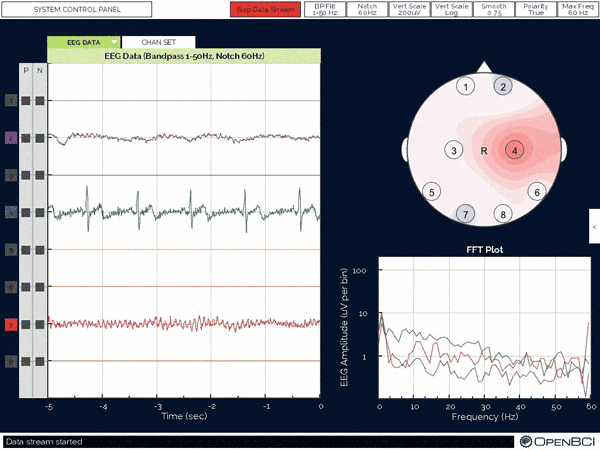Click the EEG Amplitude axis label
Screen dimensions: 600x450
coord(344,327)
